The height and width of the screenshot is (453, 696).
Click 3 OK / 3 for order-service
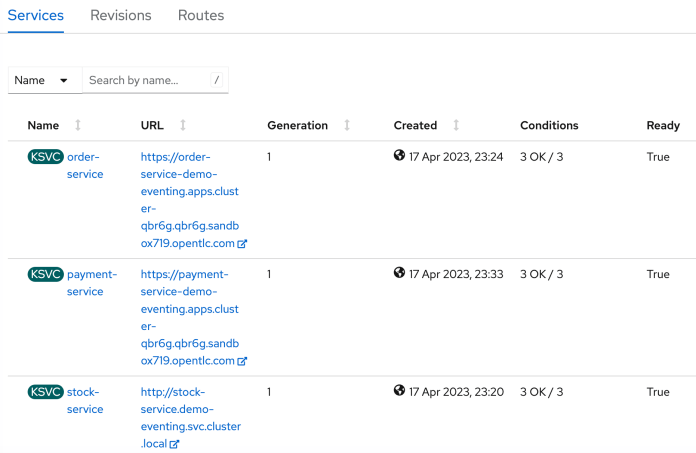pyautogui.click(x=542, y=157)
